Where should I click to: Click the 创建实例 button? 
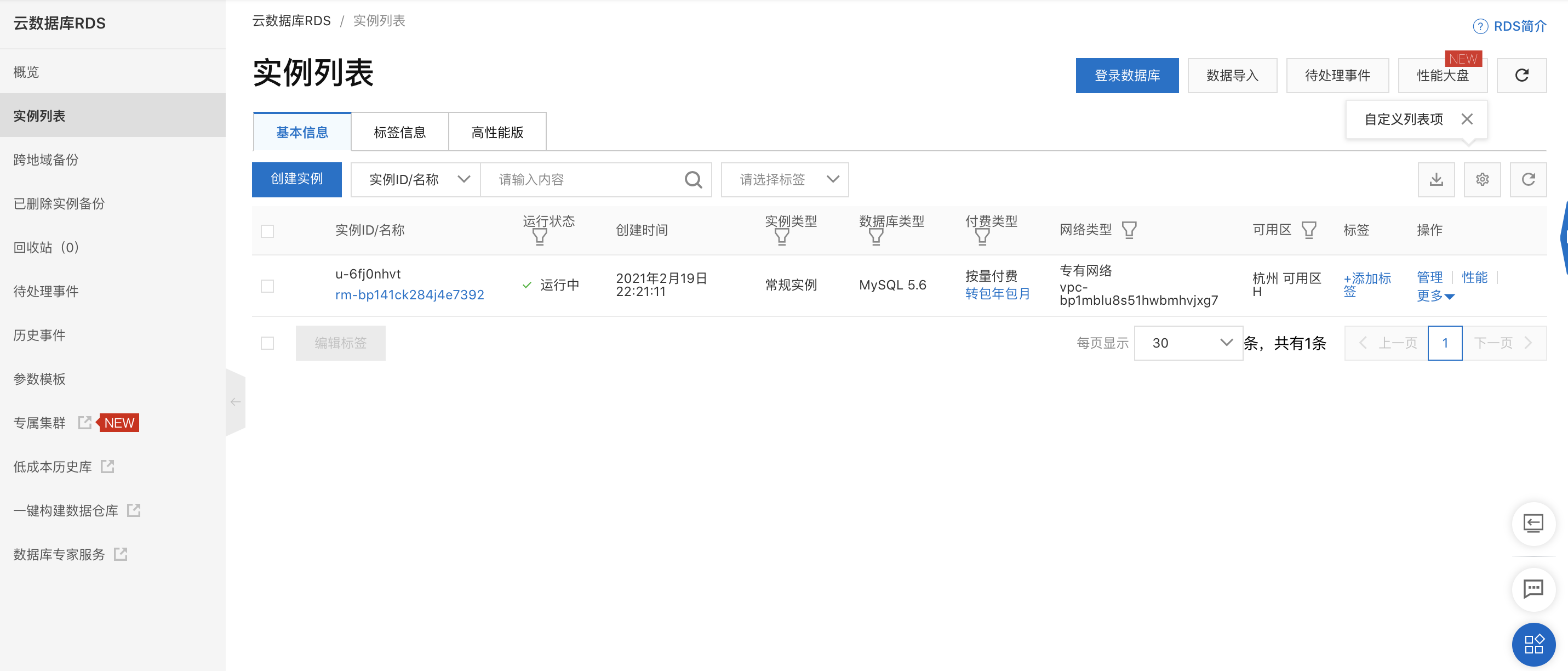click(x=296, y=180)
